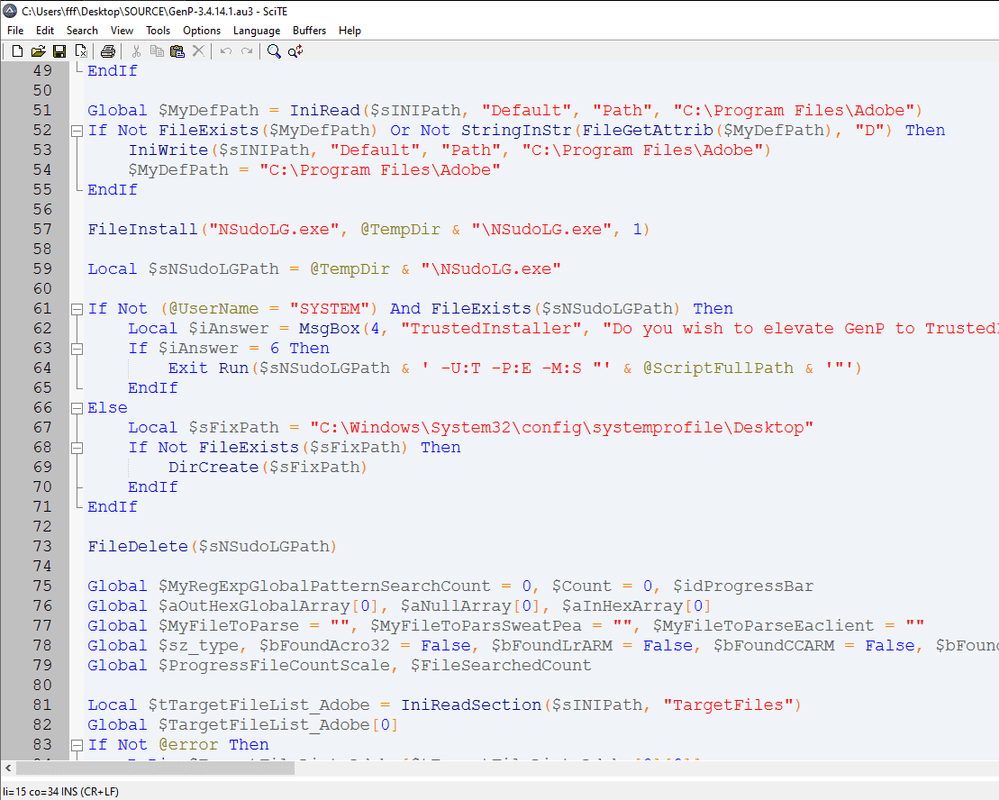Click the Close file toolbar icon

(x=80, y=51)
